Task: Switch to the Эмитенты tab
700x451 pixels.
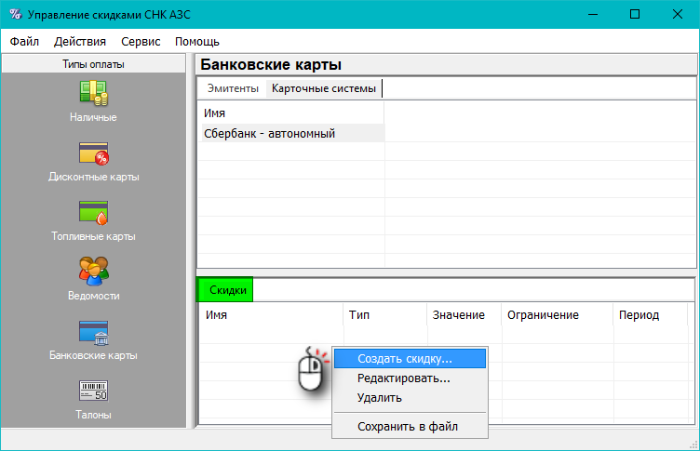Action: pyautogui.click(x=231, y=89)
